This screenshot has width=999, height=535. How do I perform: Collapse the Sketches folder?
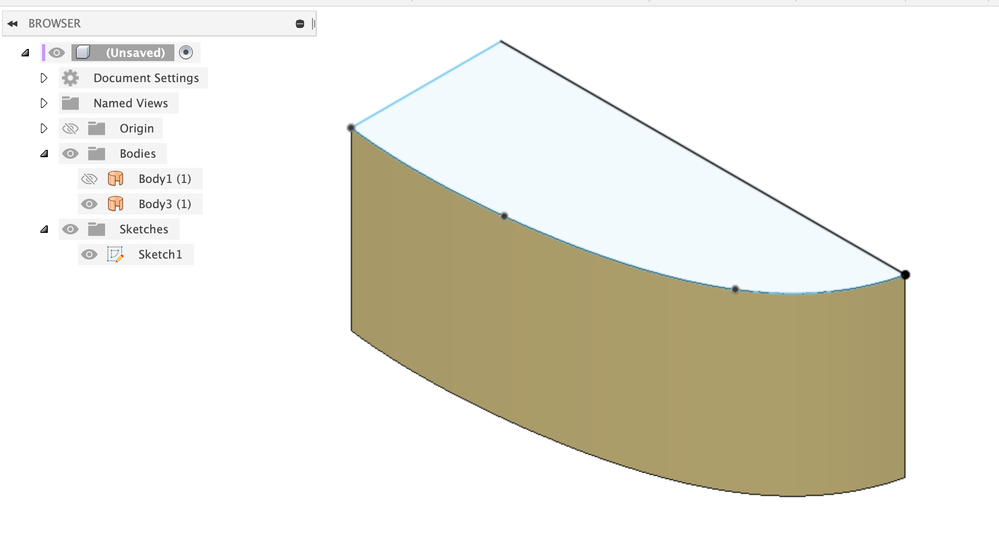tap(44, 229)
